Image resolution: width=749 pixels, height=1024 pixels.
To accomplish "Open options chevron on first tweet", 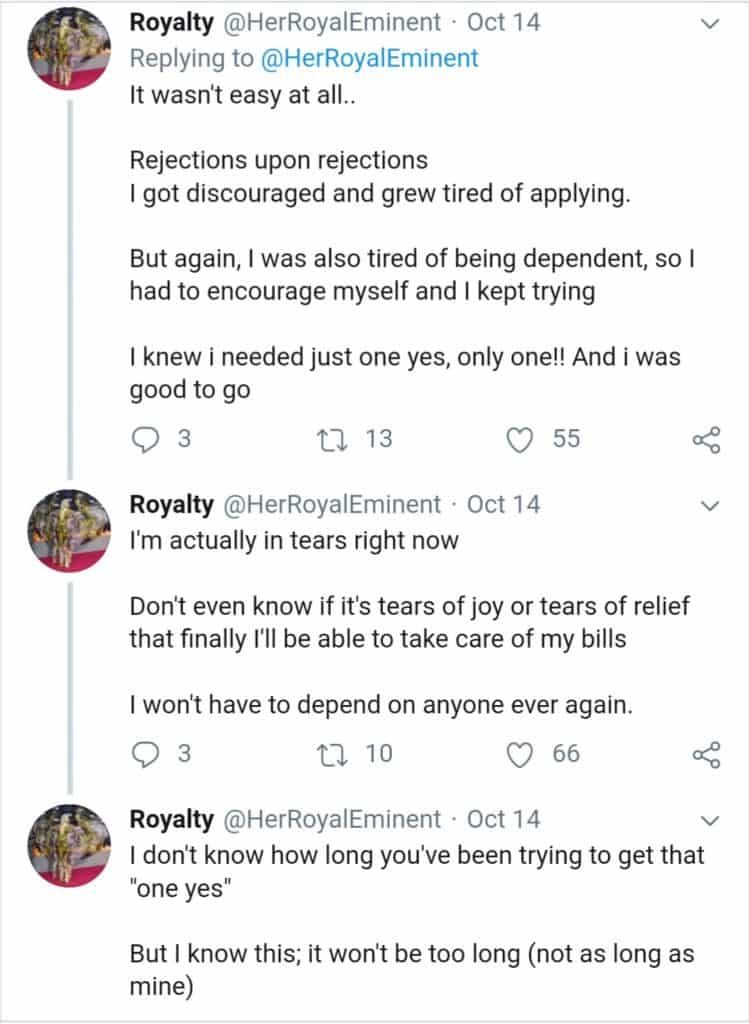I will tap(711, 24).
